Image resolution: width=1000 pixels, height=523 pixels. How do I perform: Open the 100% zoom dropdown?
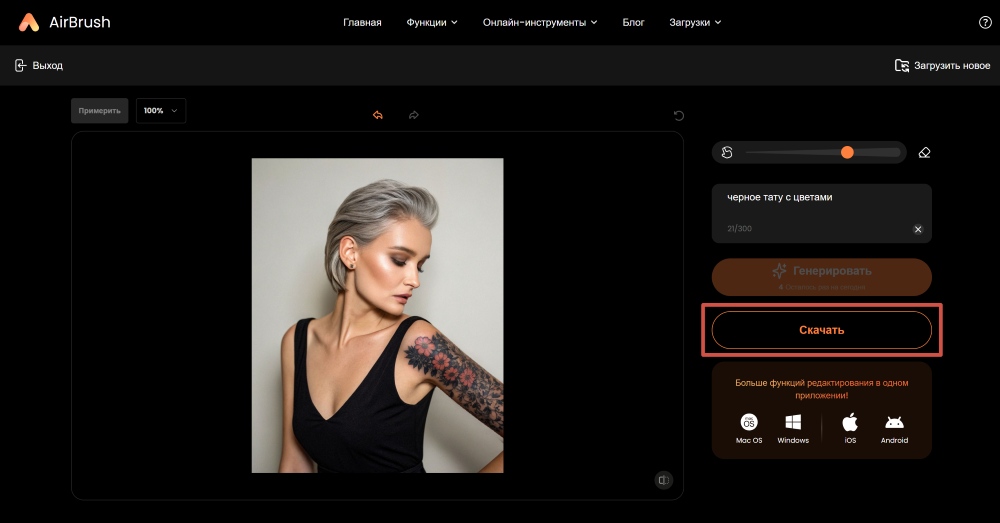(x=161, y=111)
